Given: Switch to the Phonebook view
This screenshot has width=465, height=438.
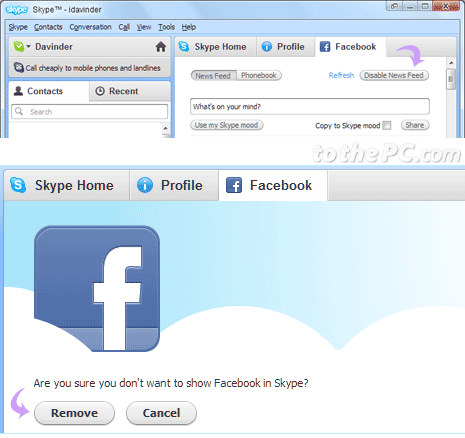Looking at the screenshot, I should pyautogui.click(x=259, y=76).
